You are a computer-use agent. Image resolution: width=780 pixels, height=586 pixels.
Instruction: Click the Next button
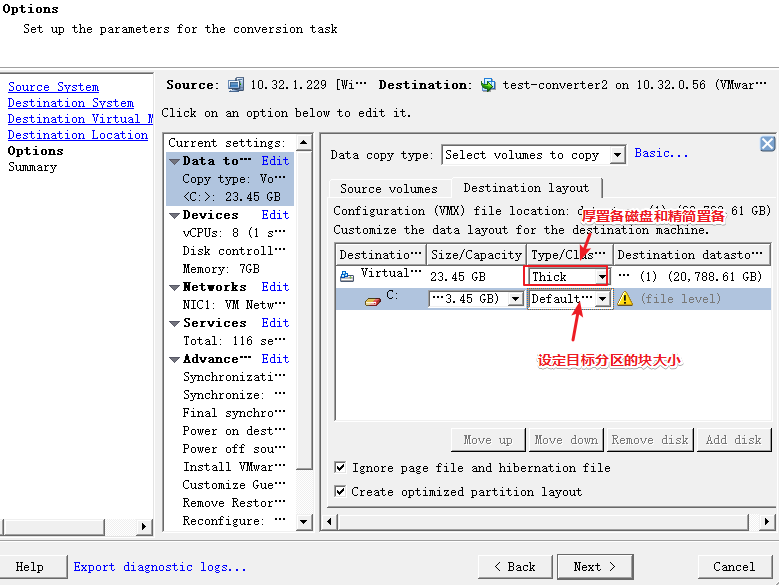[x=596, y=566]
